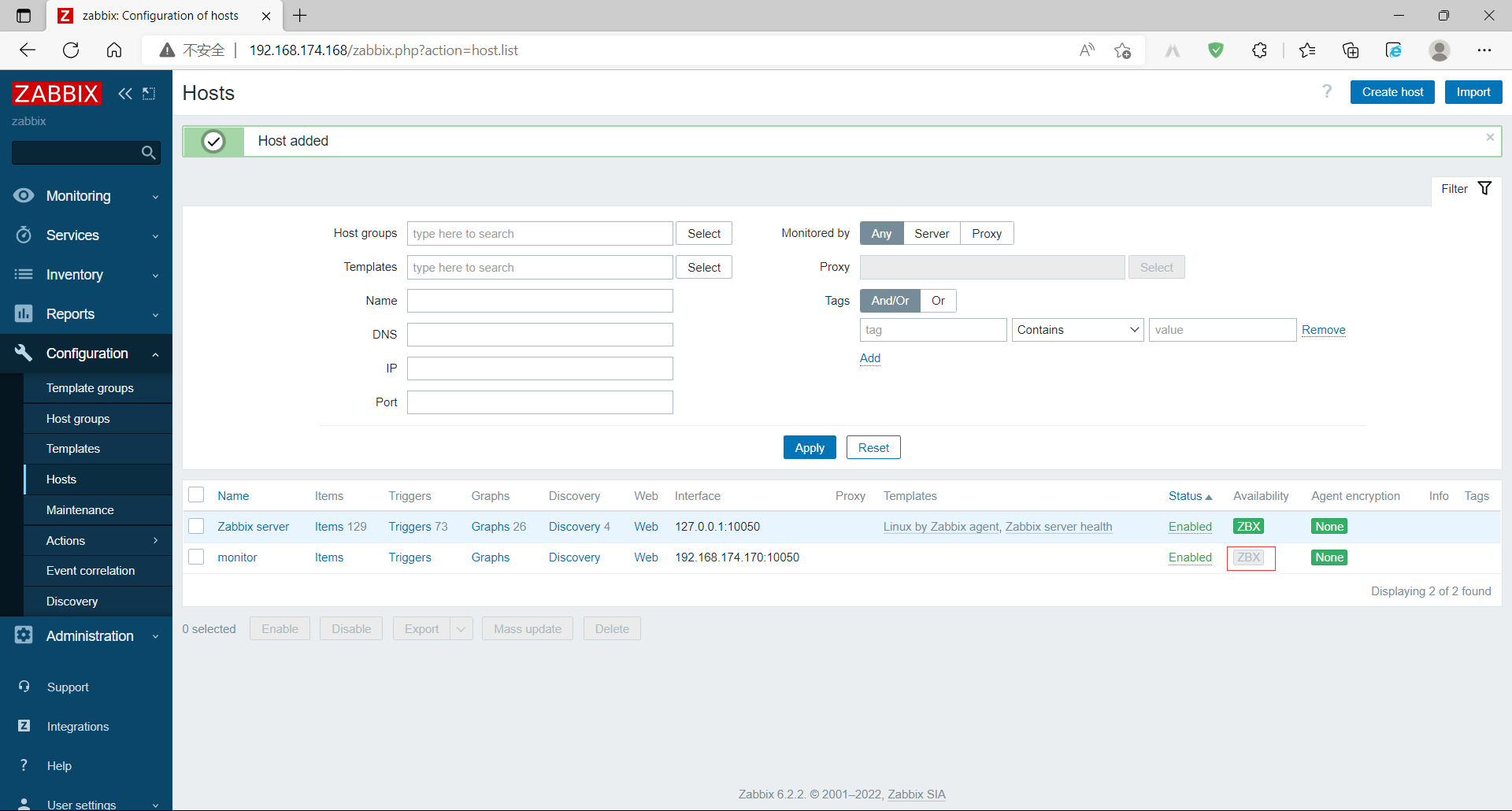The width and height of the screenshot is (1512, 811).
Task: Apply the host filter
Action: point(810,447)
